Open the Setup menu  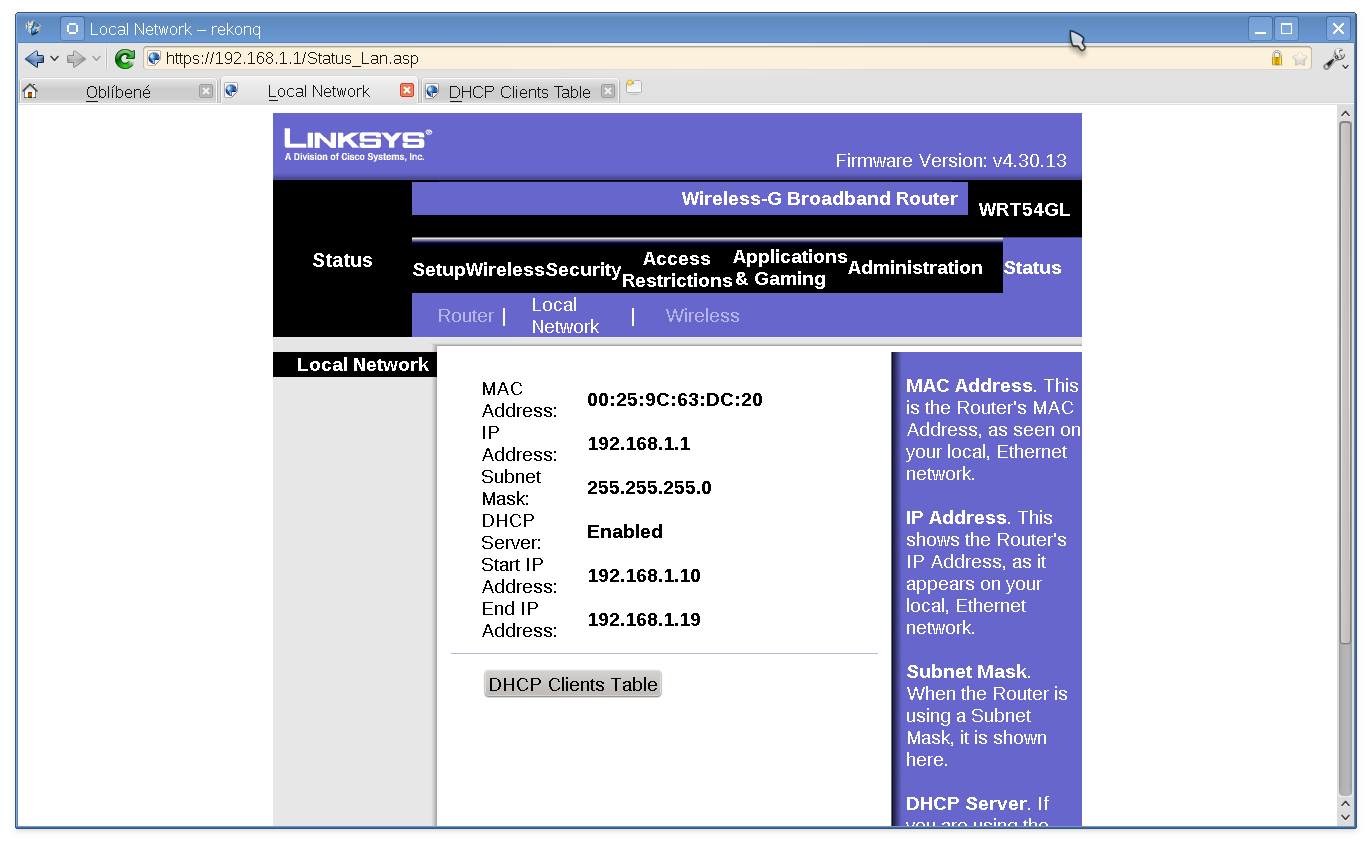pos(439,270)
